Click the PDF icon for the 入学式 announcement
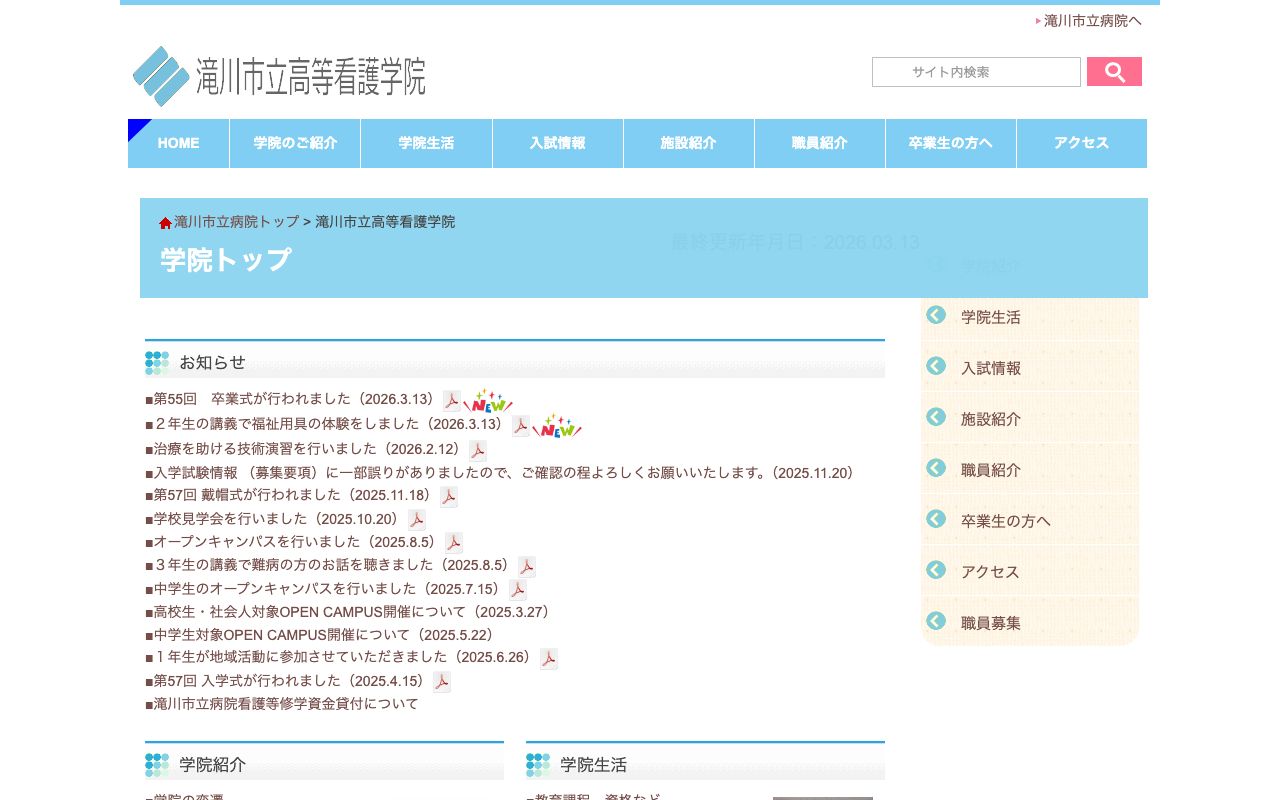The width and height of the screenshot is (1280, 800). pyautogui.click(x=442, y=681)
